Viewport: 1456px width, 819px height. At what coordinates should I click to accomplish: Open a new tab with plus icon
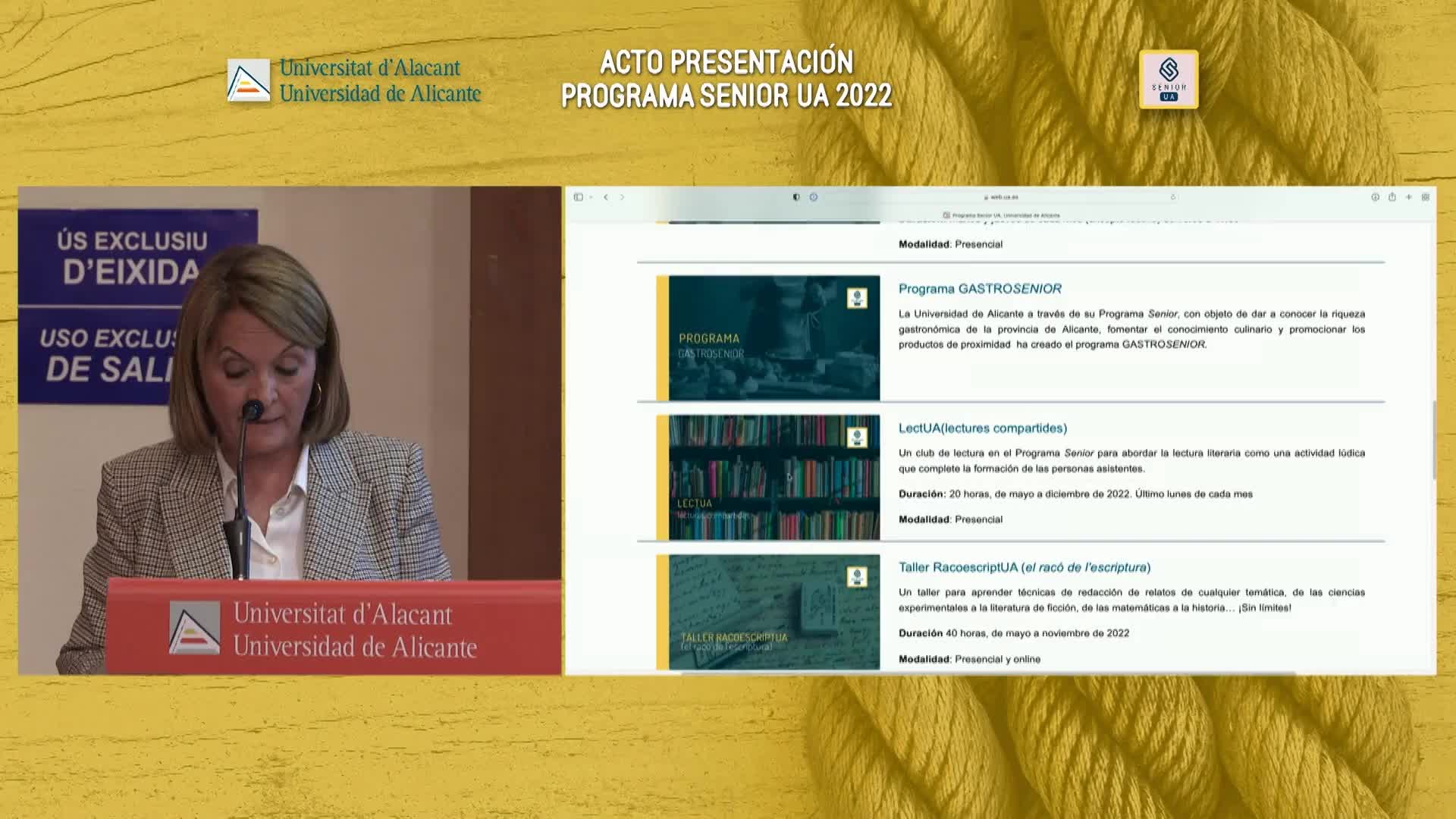pyautogui.click(x=1409, y=197)
